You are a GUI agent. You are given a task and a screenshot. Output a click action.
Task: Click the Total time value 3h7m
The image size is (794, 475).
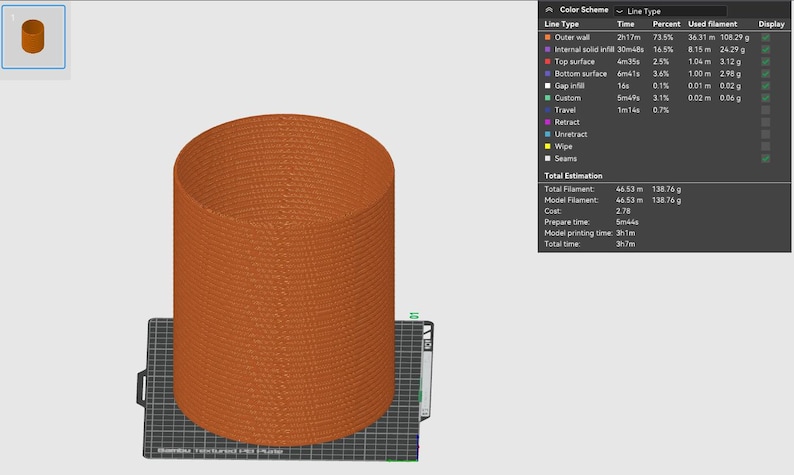tap(625, 244)
